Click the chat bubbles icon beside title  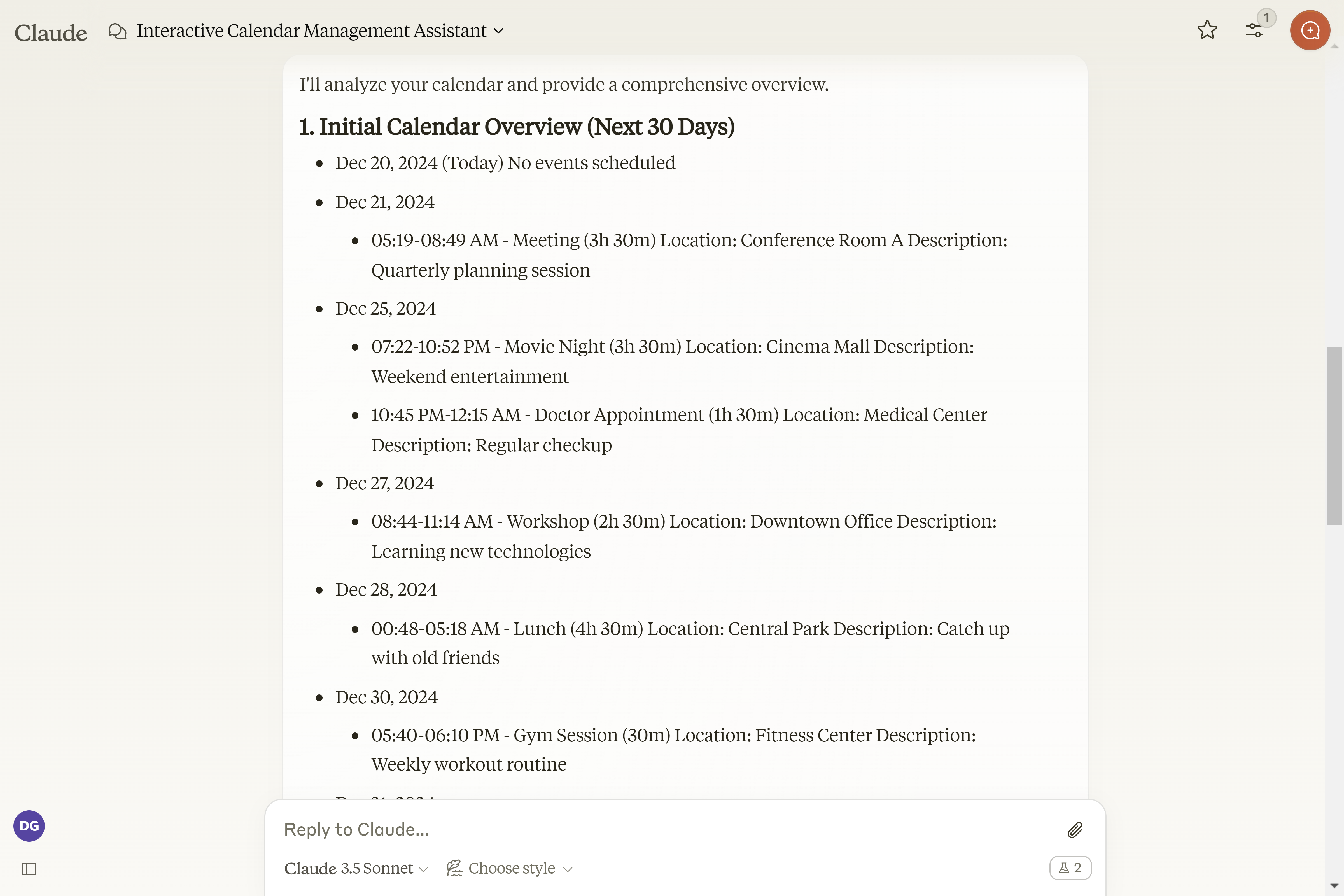(118, 31)
